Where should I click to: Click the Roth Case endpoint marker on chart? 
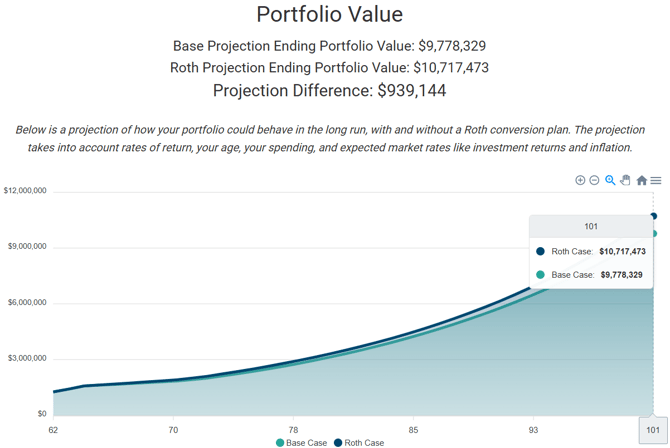654,216
